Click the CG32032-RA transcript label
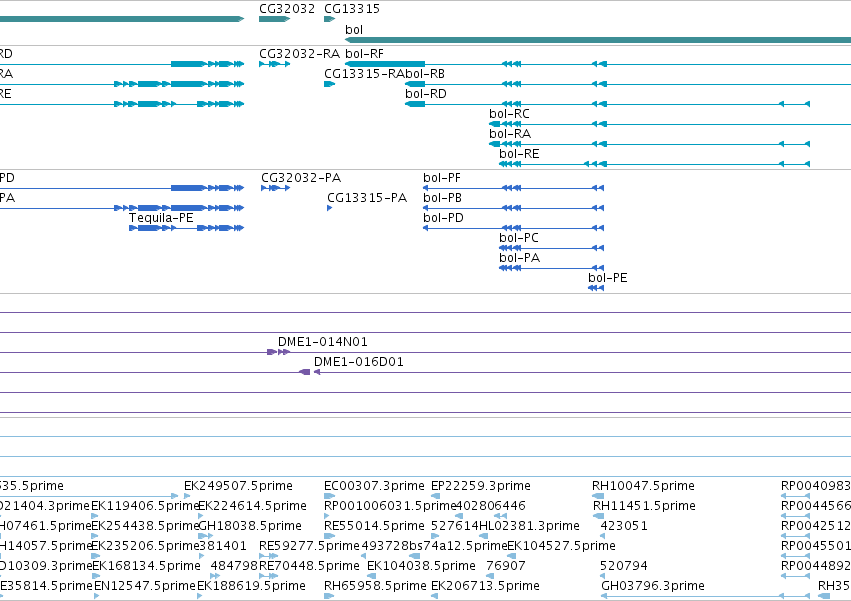The width and height of the screenshot is (851, 601). tap(299, 54)
